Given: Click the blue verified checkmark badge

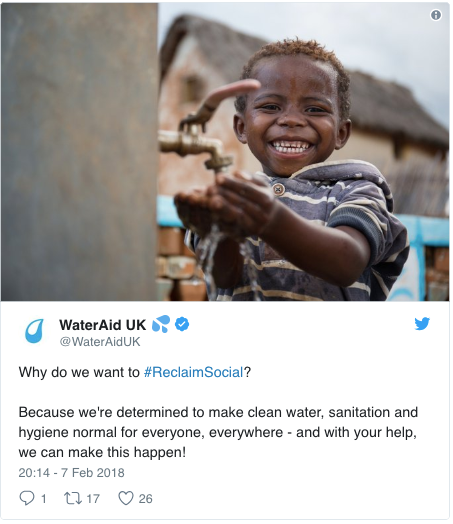Looking at the screenshot, I should coord(182,324).
